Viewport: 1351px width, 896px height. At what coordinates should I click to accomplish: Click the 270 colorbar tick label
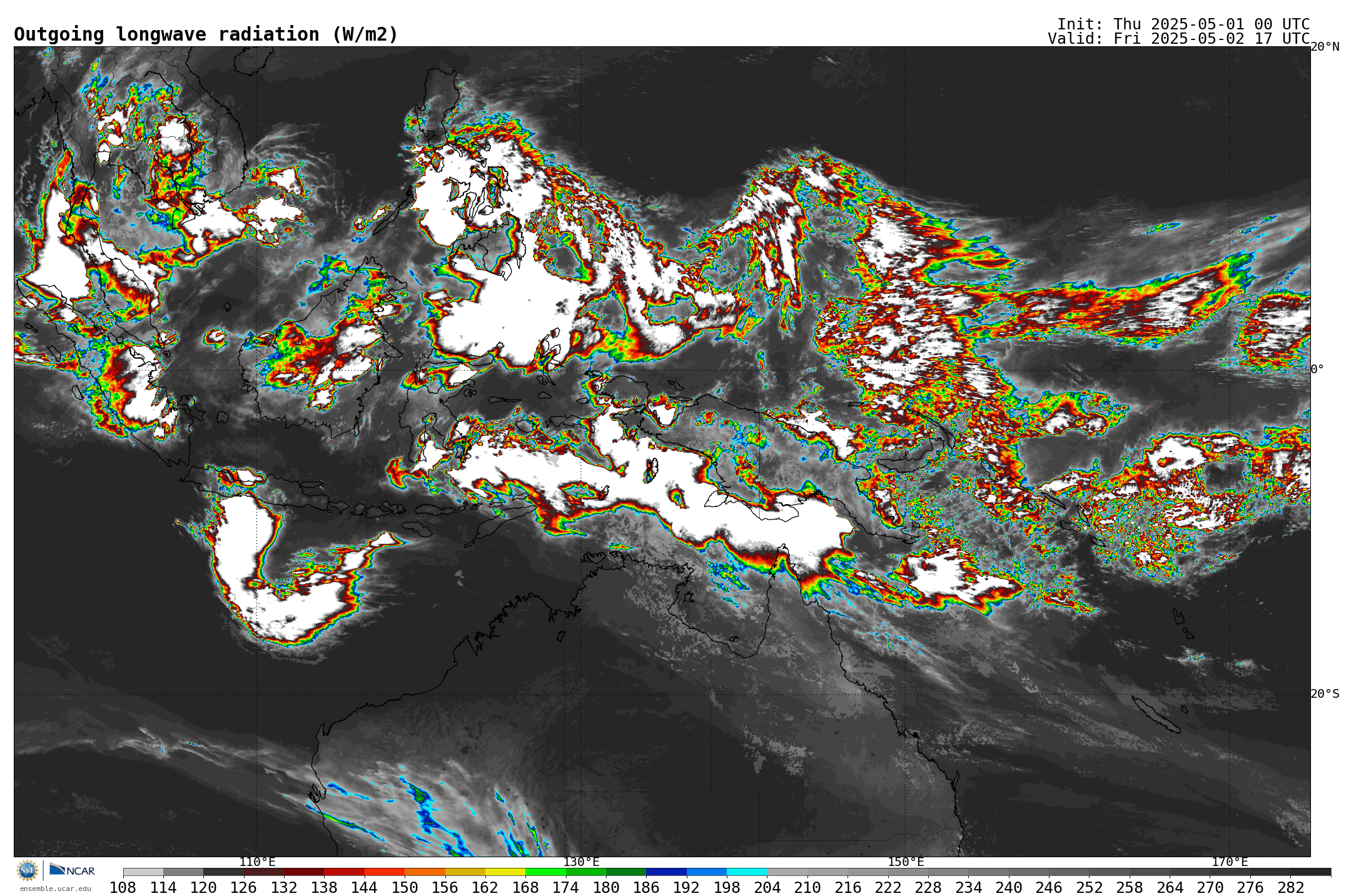[1210, 888]
